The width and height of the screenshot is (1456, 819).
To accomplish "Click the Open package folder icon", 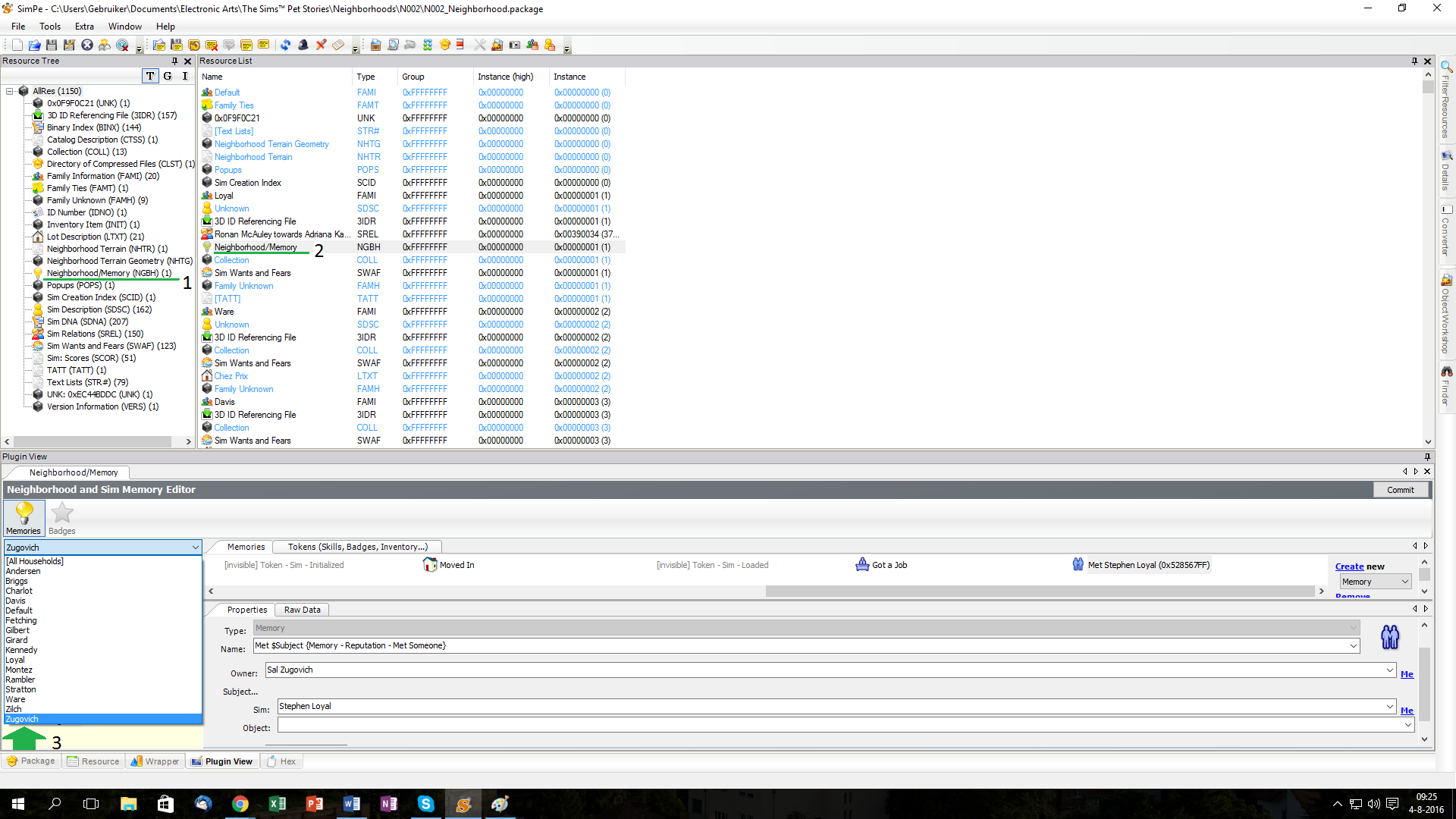I will (x=34, y=45).
